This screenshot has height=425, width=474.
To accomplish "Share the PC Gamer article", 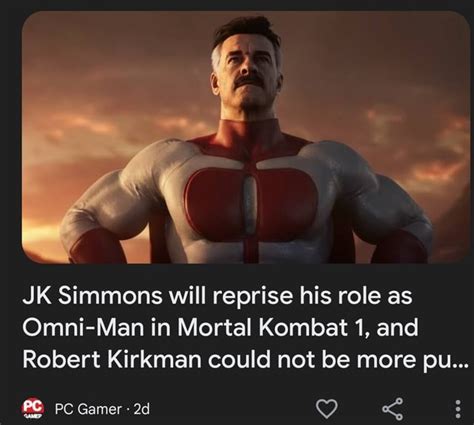I will click(x=393, y=409).
